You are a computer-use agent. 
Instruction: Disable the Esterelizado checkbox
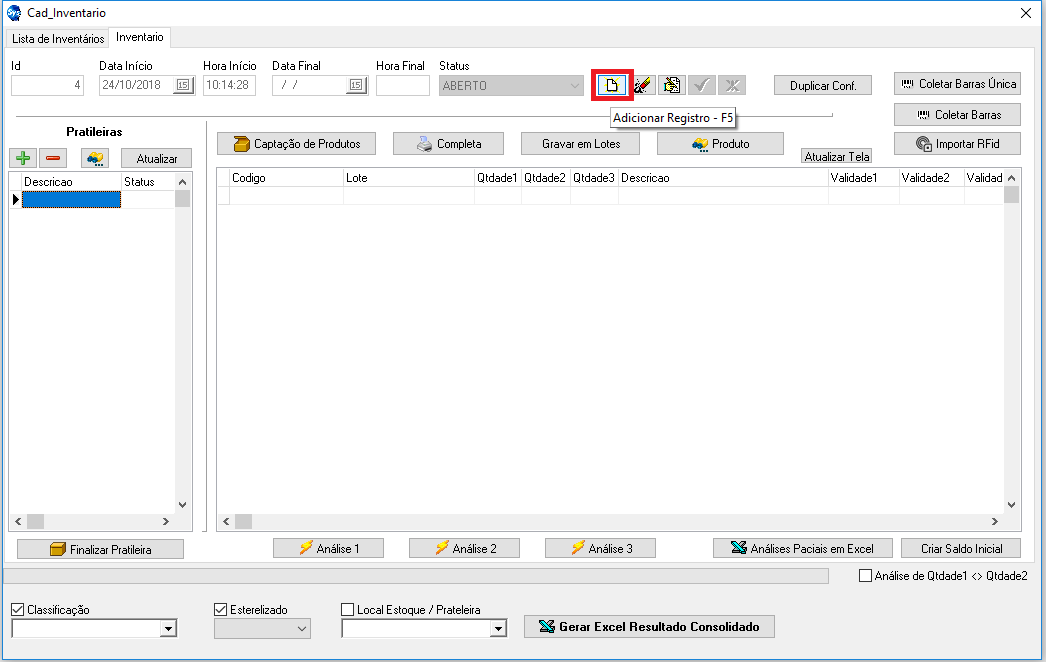(221, 609)
